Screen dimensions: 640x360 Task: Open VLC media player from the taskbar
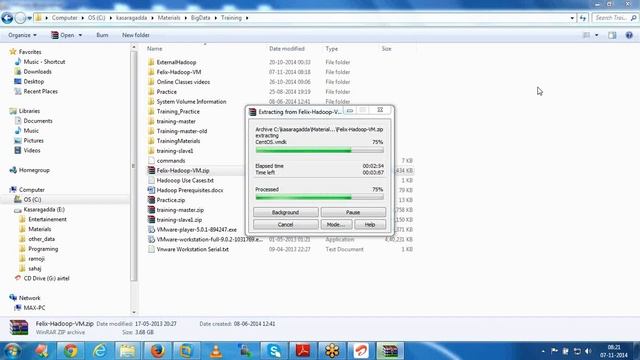pyautogui.click(x=216, y=351)
